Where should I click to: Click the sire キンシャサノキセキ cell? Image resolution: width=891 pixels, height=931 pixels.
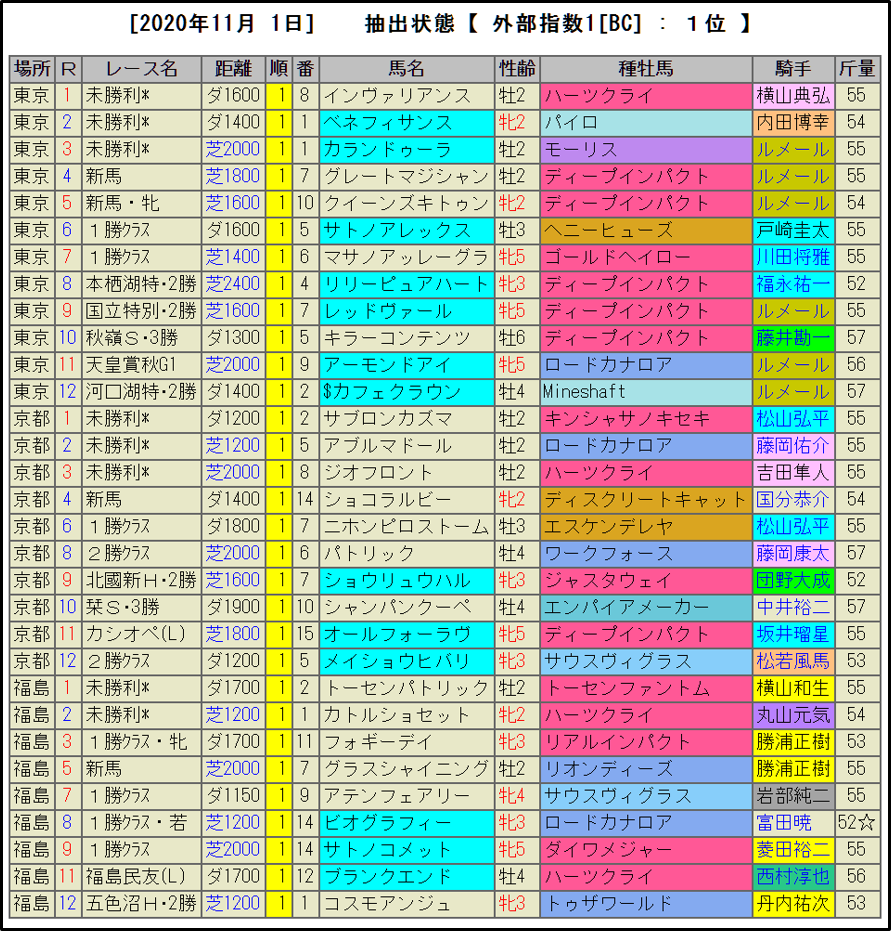pos(645,419)
